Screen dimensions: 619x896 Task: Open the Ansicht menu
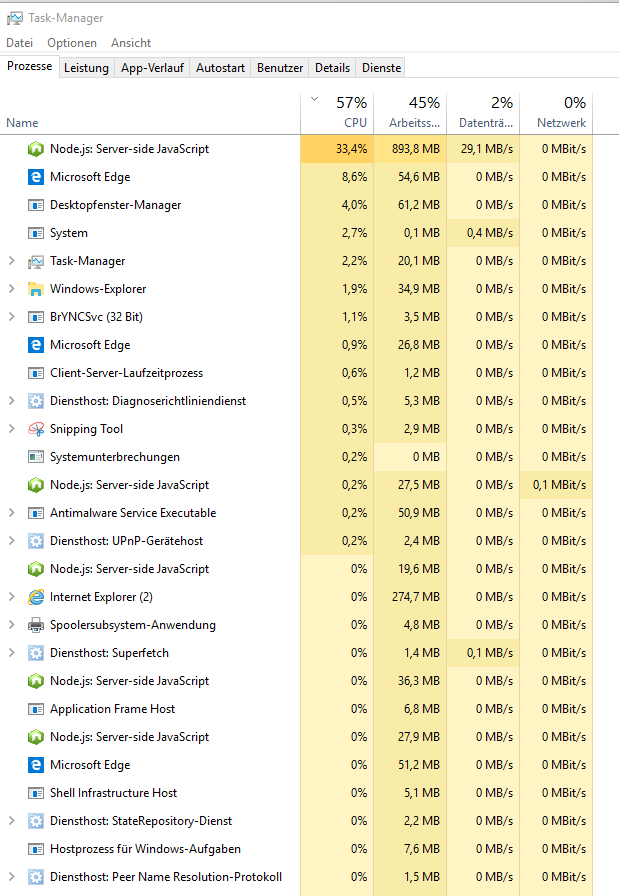coord(131,43)
